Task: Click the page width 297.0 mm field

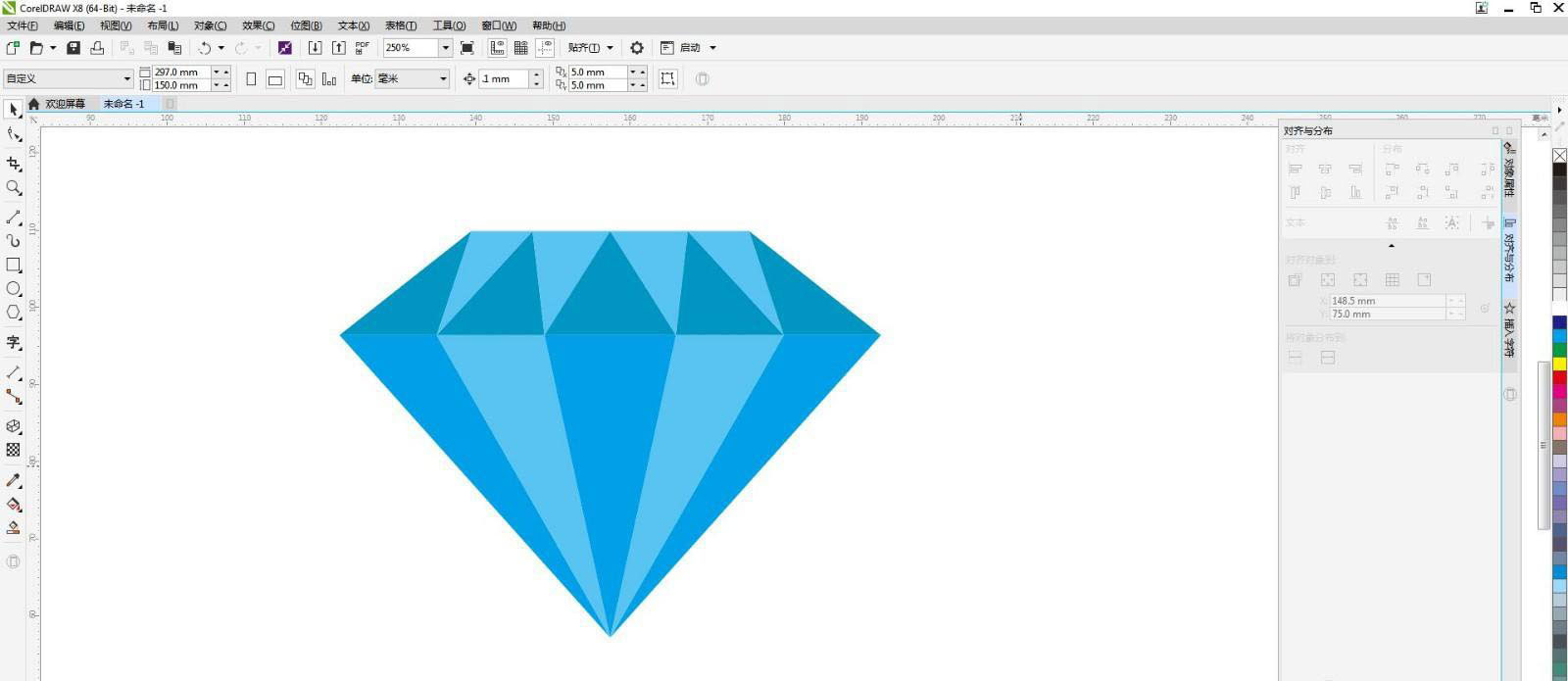Action: [x=182, y=72]
